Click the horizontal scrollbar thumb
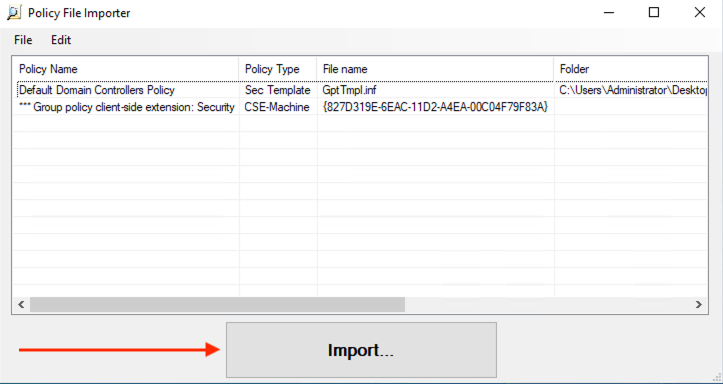The width and height of the screenshot is (723, 384). 217,304
